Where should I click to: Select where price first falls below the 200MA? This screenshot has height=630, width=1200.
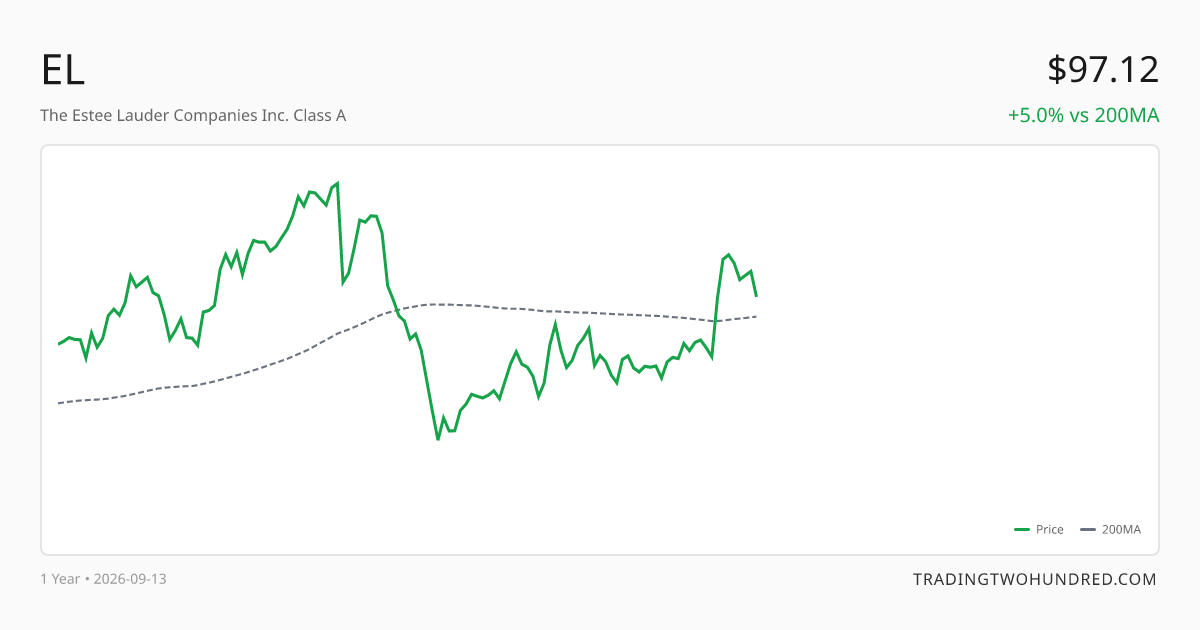pos(395,308)
